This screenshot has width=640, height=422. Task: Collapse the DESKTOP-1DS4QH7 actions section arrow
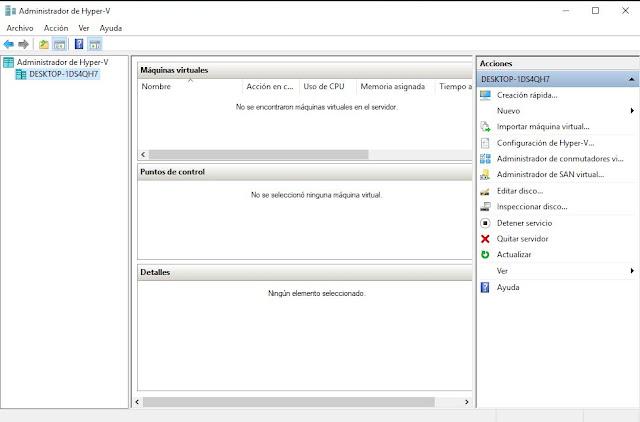(632, 79)
